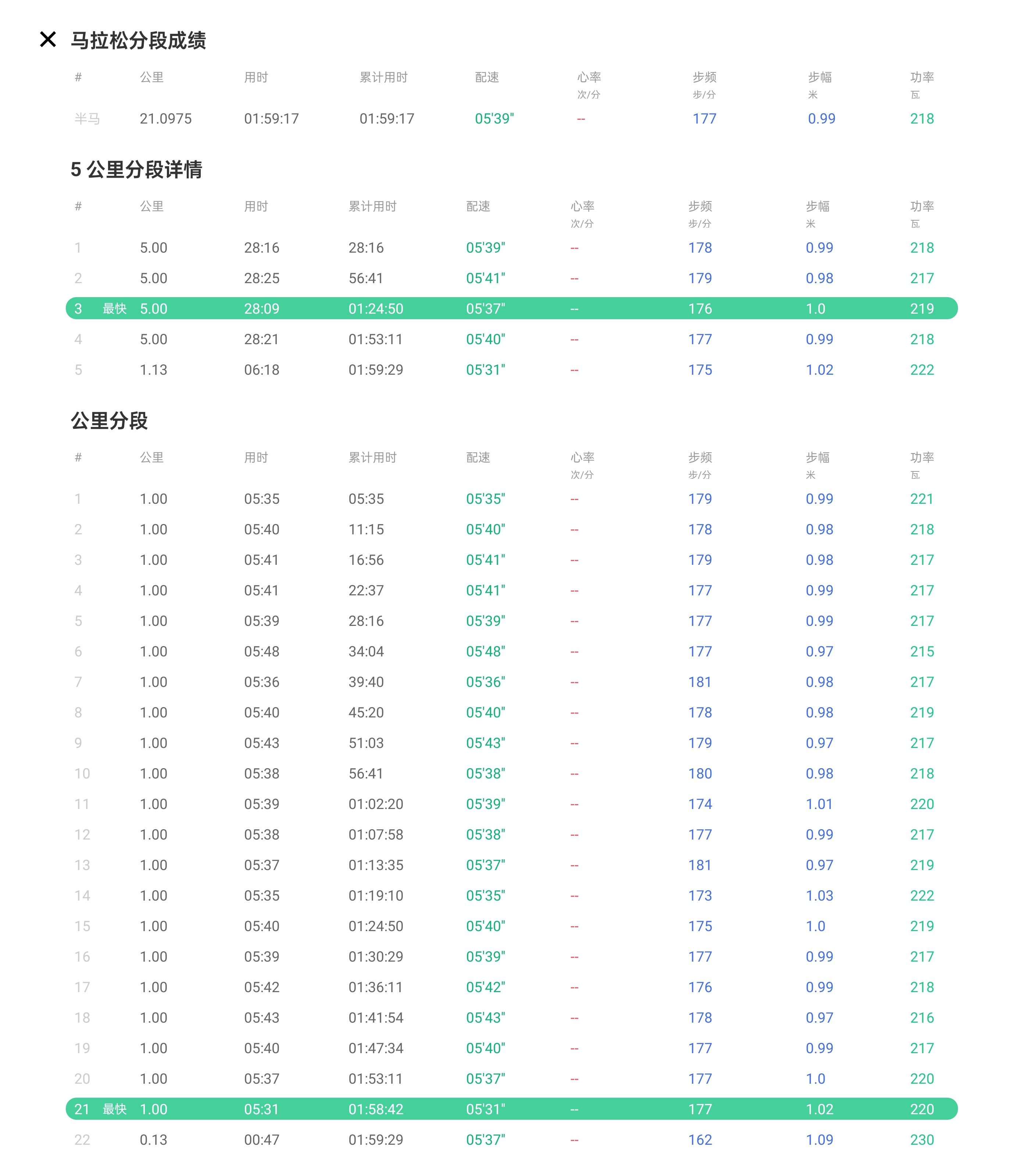Click stride value 1.03 in kilometer 14
The width and height of the screenshot is (1019, 1176).
819,895
